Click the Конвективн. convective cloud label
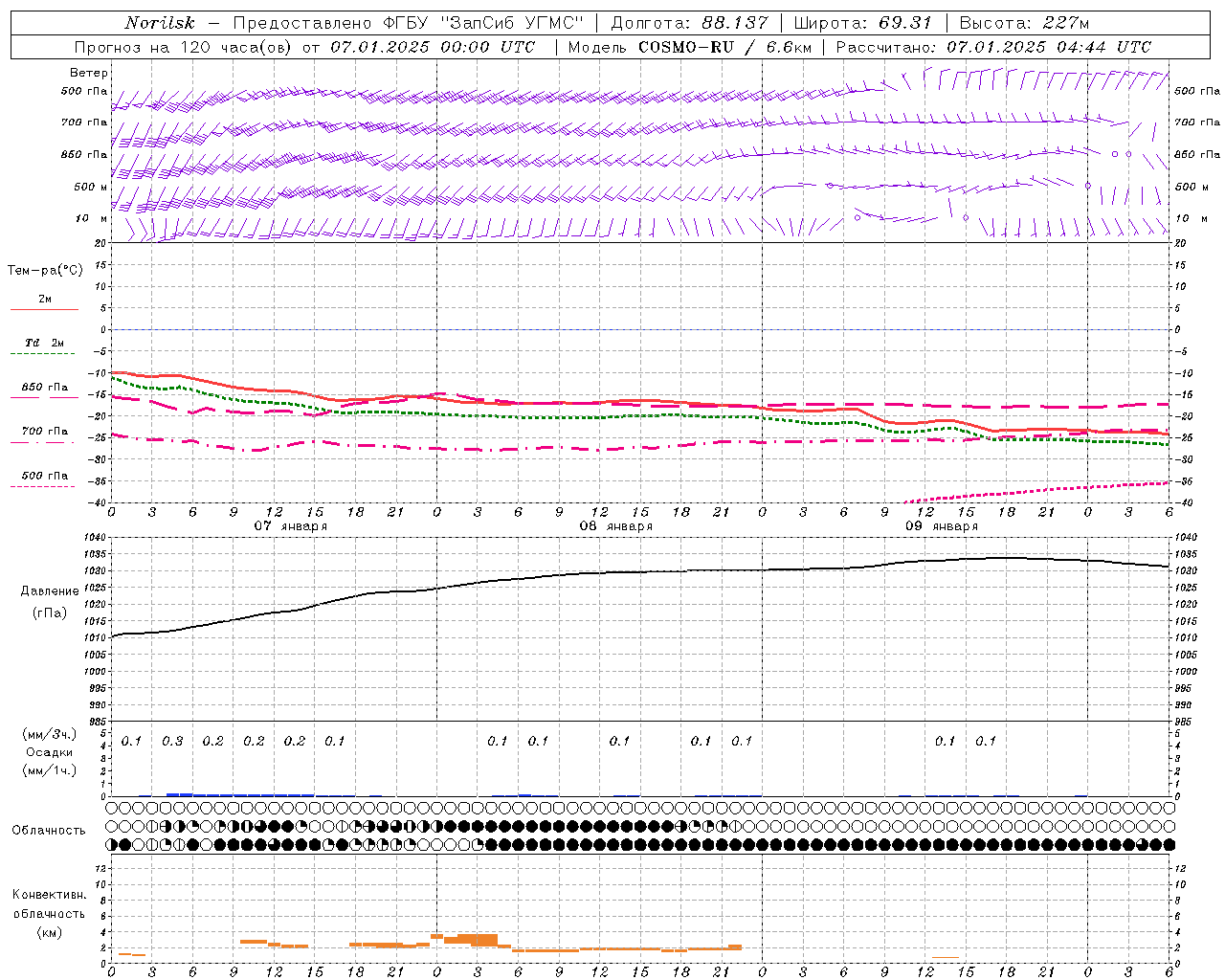Viewport: 1225px width, 980px height. (x=49, y=895)
